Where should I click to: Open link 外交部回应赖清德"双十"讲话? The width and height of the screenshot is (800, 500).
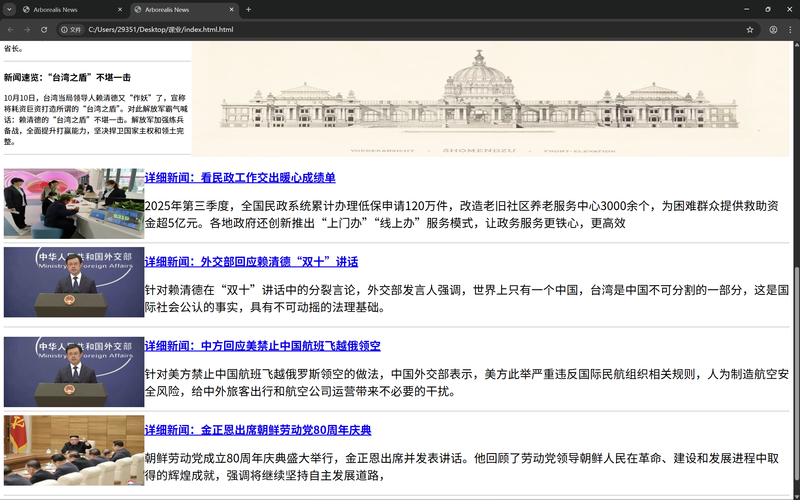click(x=250, y=262)
